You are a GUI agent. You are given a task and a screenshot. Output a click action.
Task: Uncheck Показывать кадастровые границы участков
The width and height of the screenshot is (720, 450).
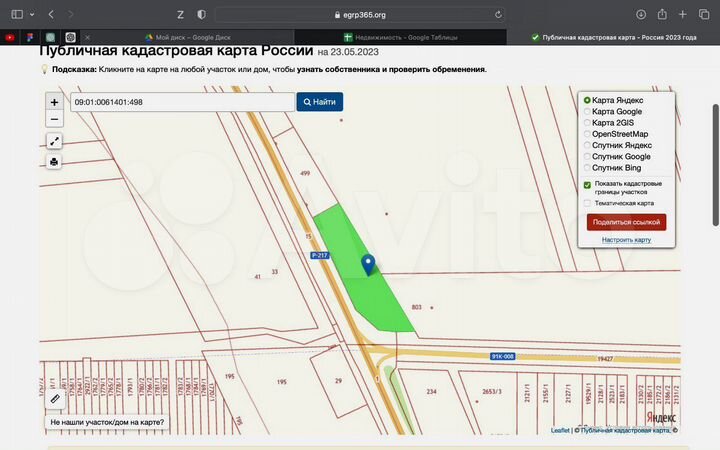pos(587,184)
